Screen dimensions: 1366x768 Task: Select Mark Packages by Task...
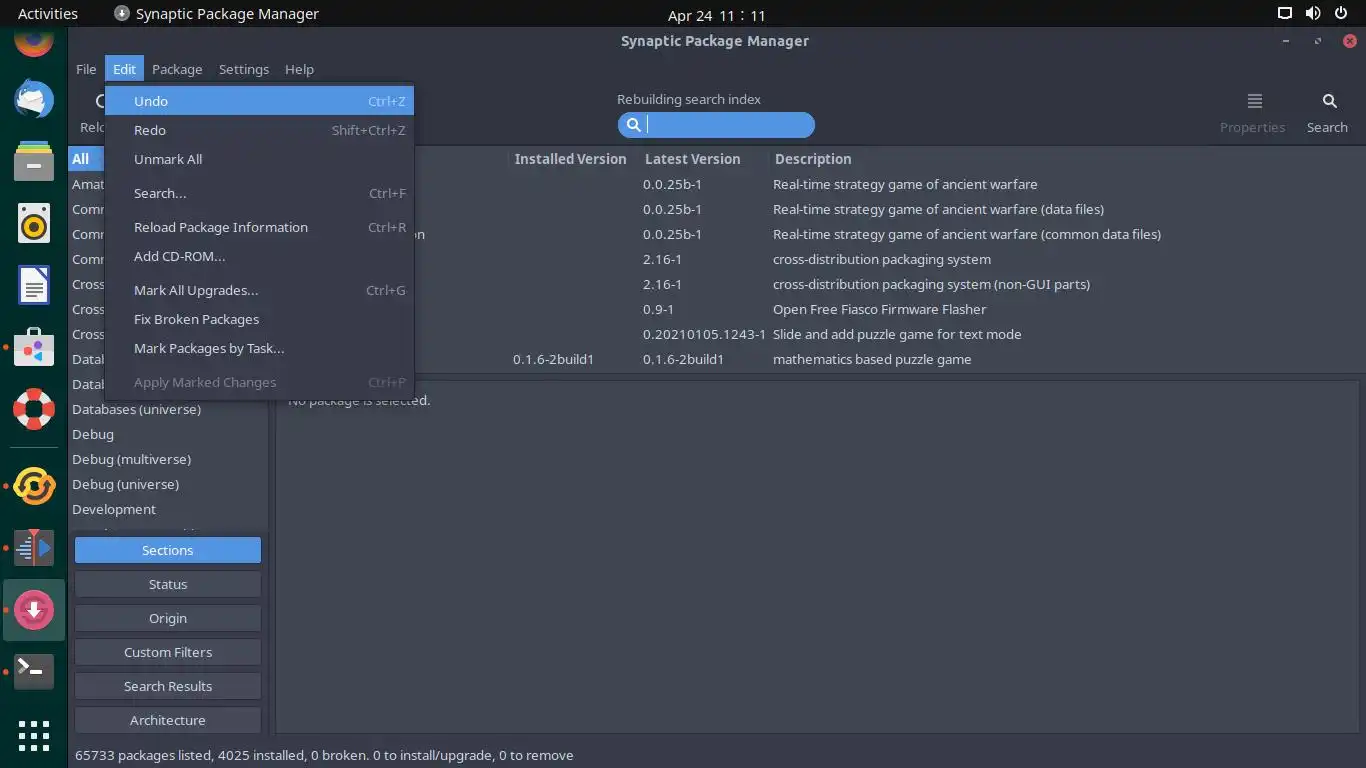(260, 348)
